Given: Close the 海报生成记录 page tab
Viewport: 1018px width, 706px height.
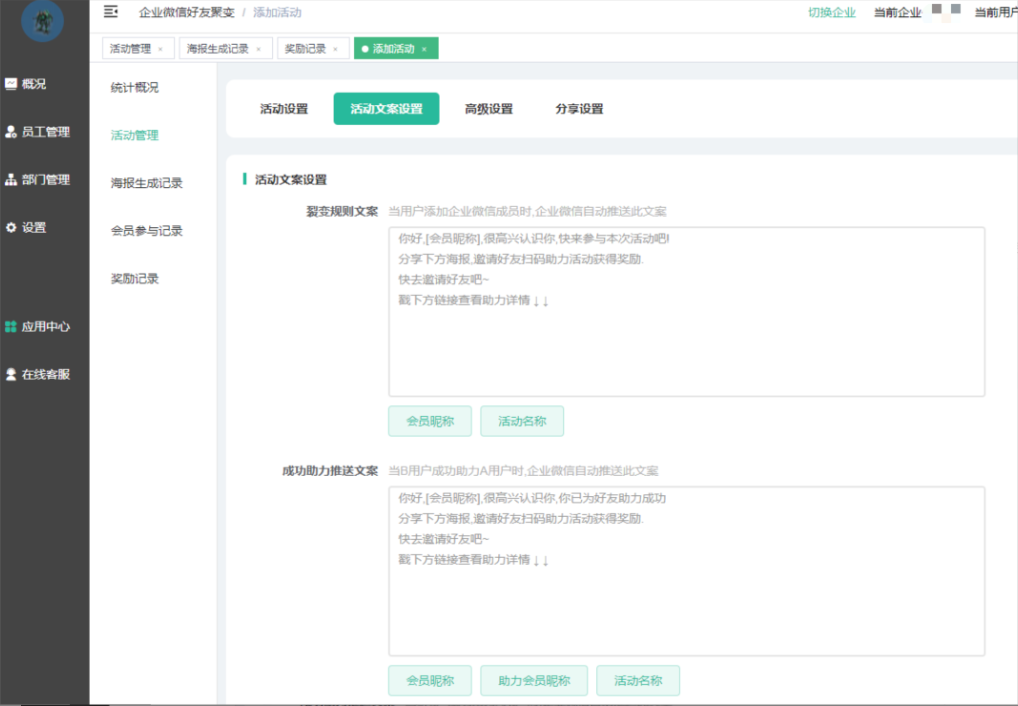Looking at the screenshot, I should pyautogui.click(x=258, y=49).
